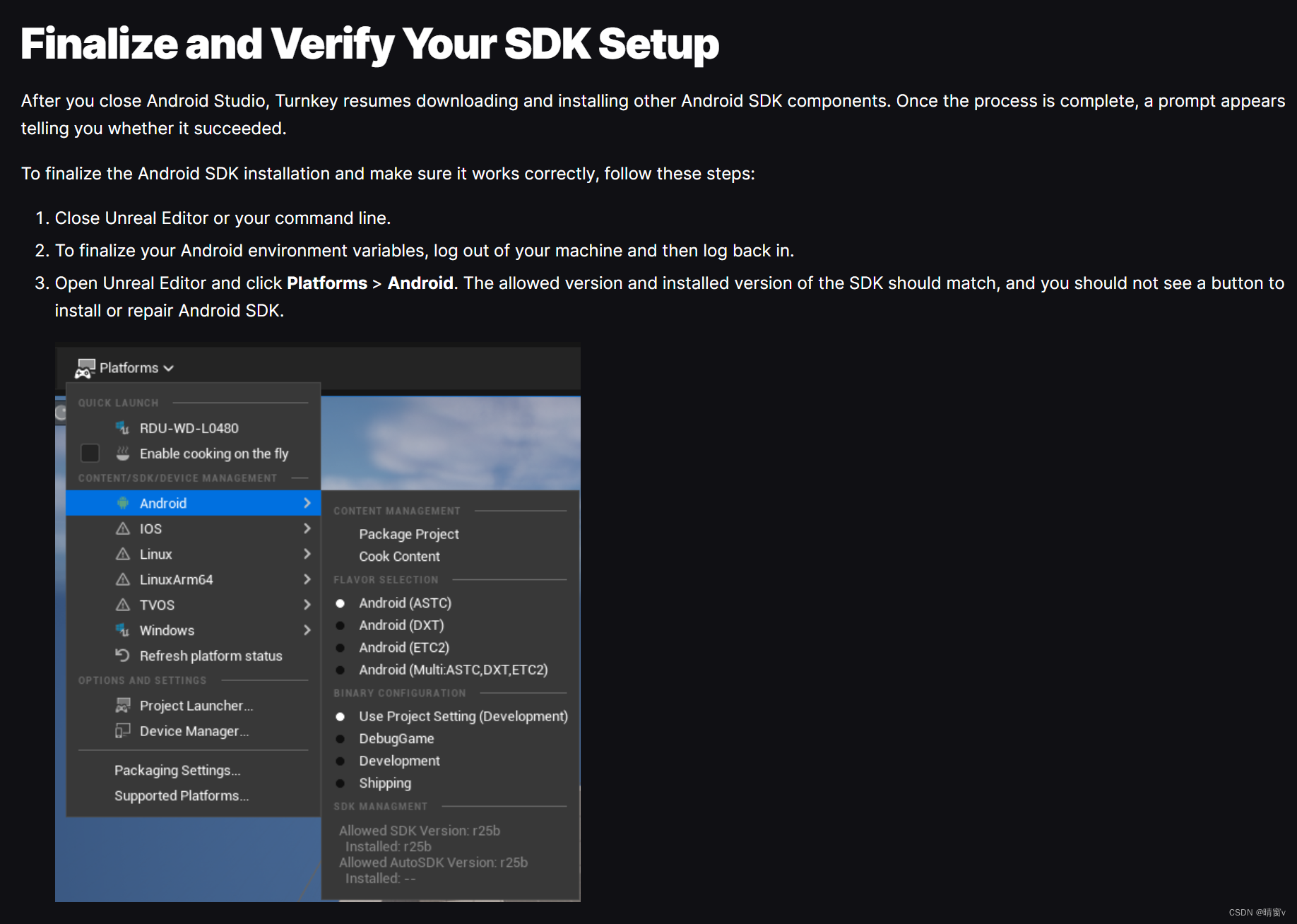The height and width of the screenshot is (924, 1297).
Task: Select the Android platform entry
Action: click(194, 503)
